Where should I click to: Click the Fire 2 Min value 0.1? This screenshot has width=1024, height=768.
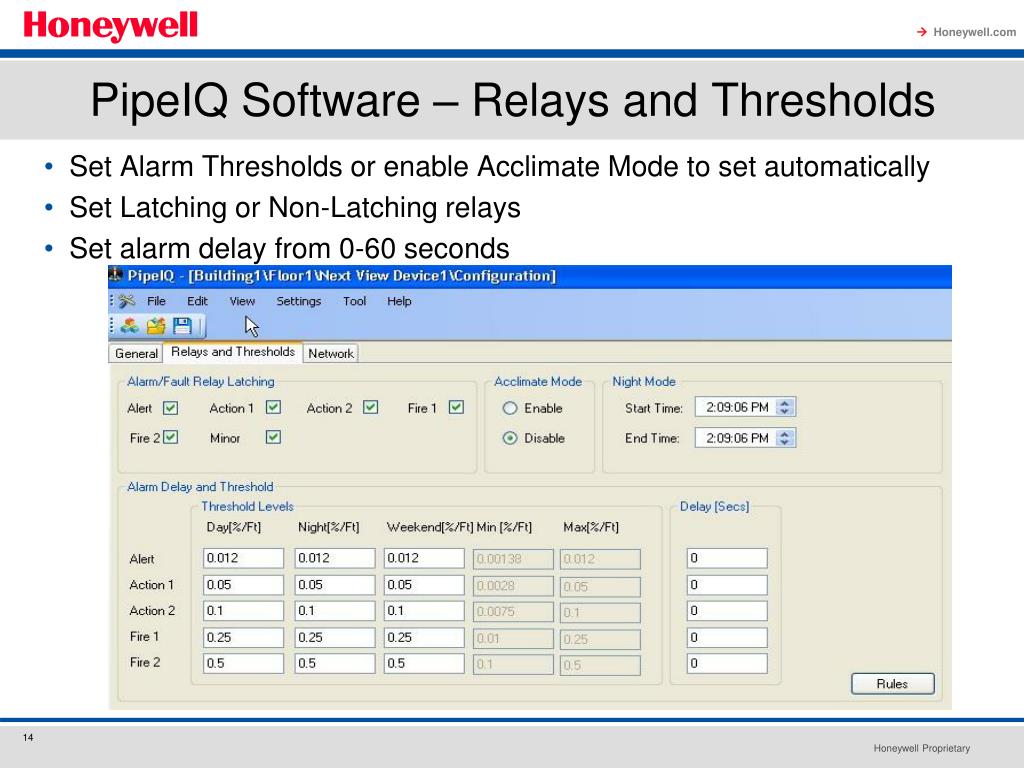point(513,665)
